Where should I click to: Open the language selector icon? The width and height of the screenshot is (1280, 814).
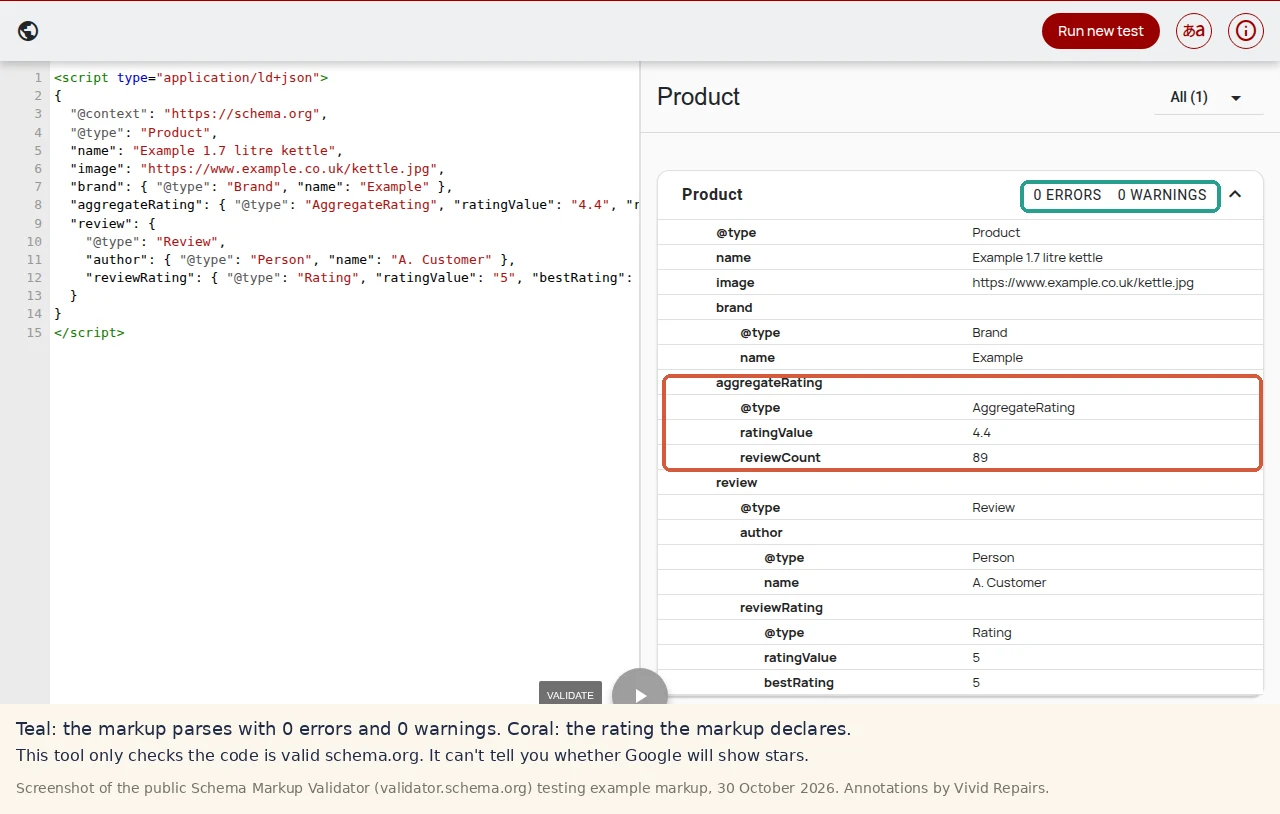pyautogui.click(x=1194, y=31)
